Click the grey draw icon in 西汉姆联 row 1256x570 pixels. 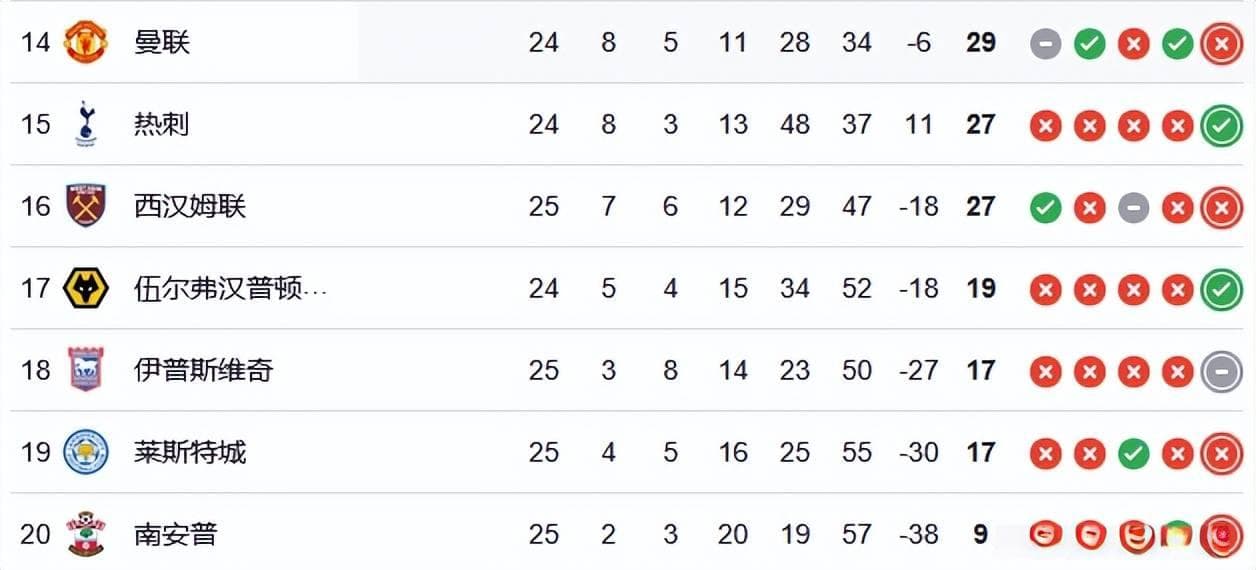tap(1133, 207)
